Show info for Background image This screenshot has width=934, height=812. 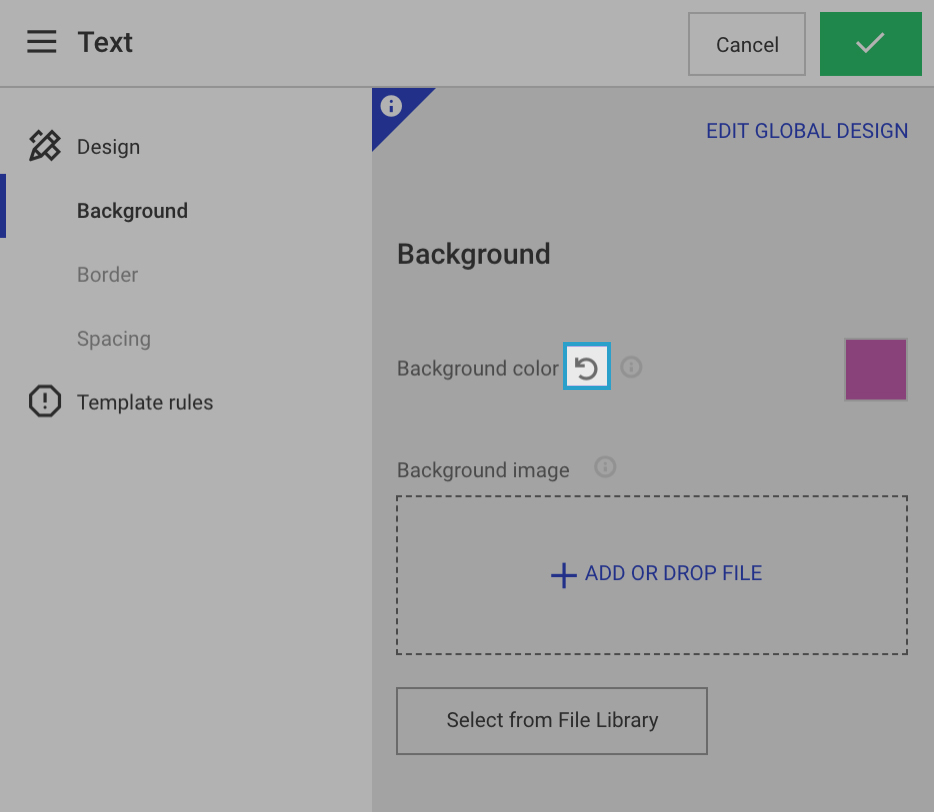[x=605, y=467]
